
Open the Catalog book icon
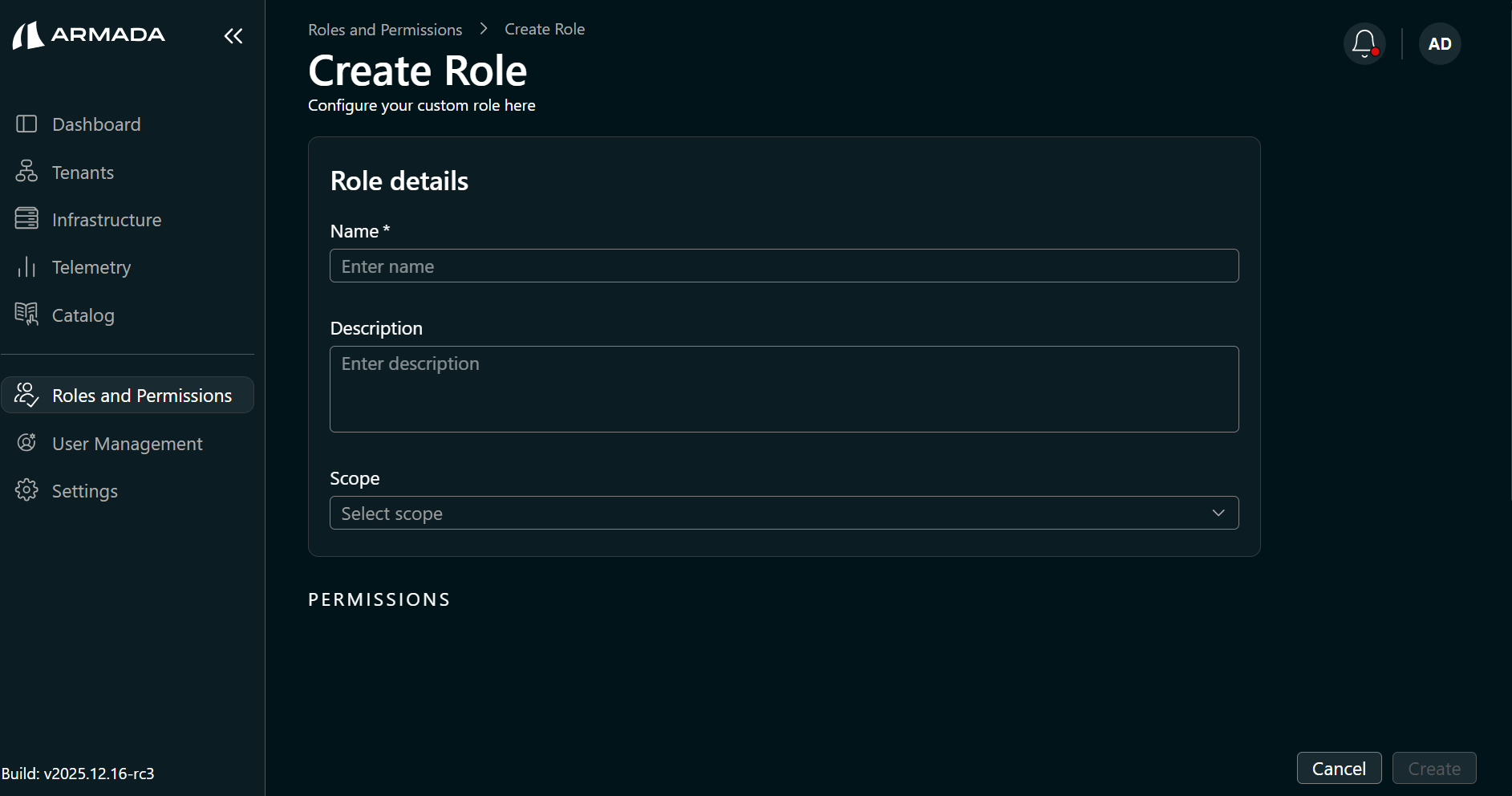coord(26,315)
